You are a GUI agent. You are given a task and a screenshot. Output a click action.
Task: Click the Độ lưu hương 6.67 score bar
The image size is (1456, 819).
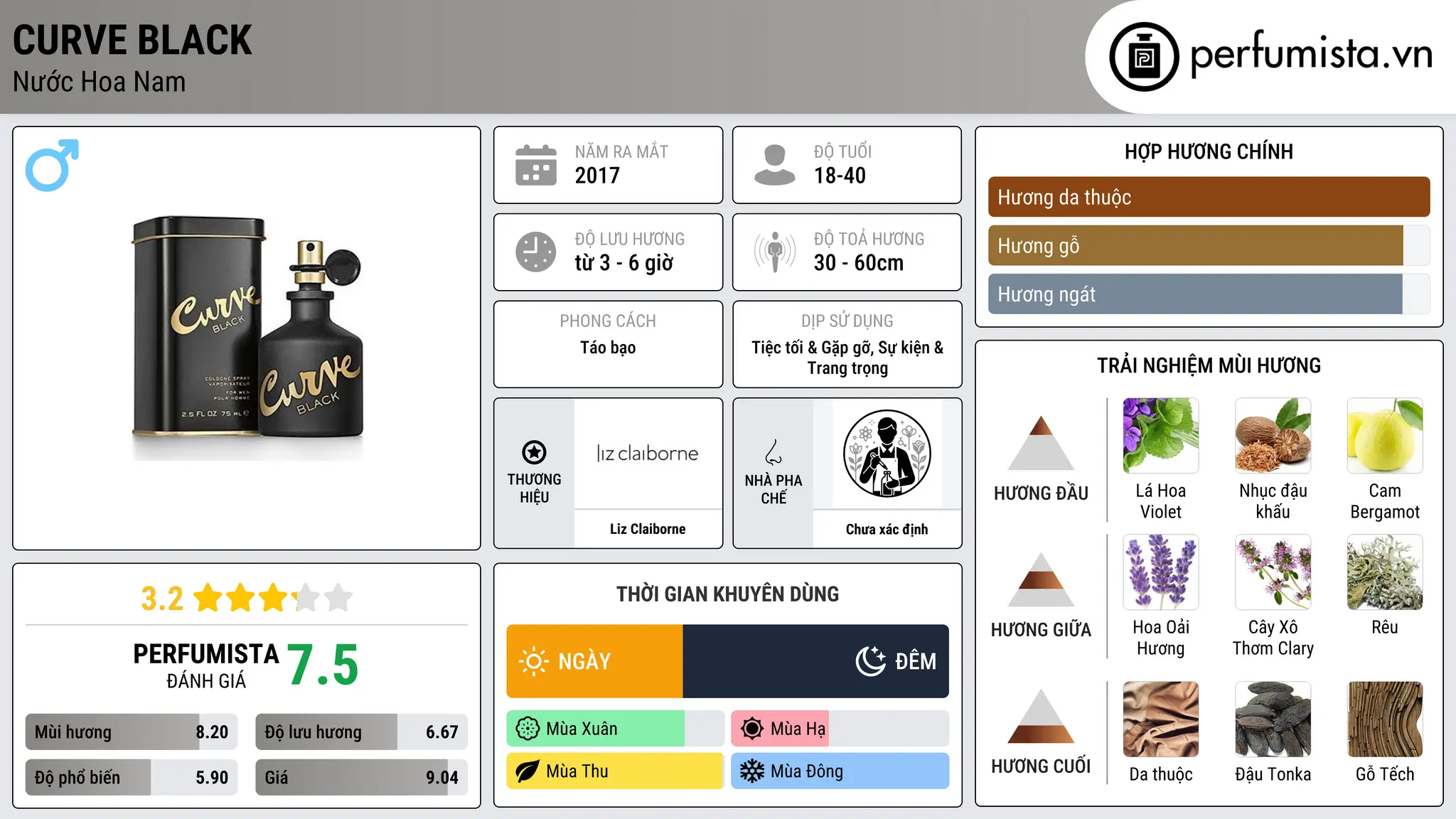[x=361, y=732]
